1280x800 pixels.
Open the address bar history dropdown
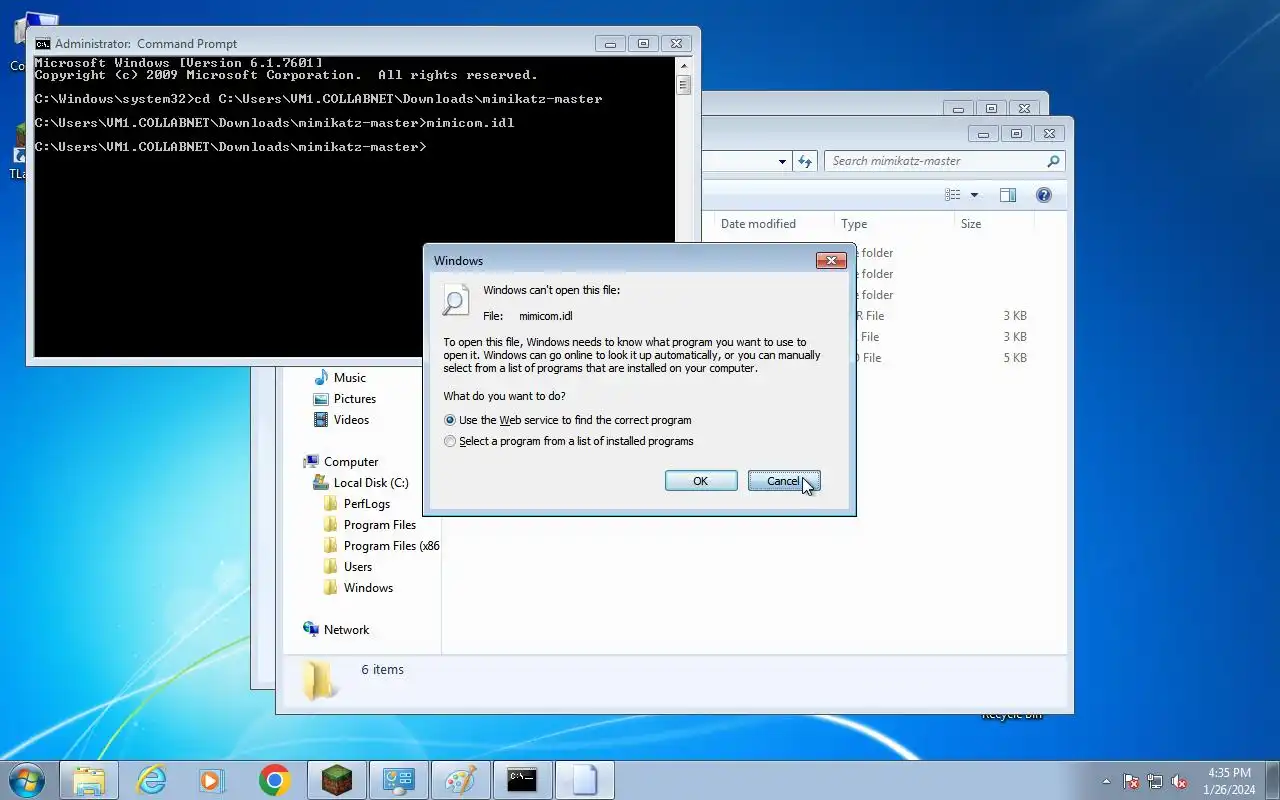[782, 161]
